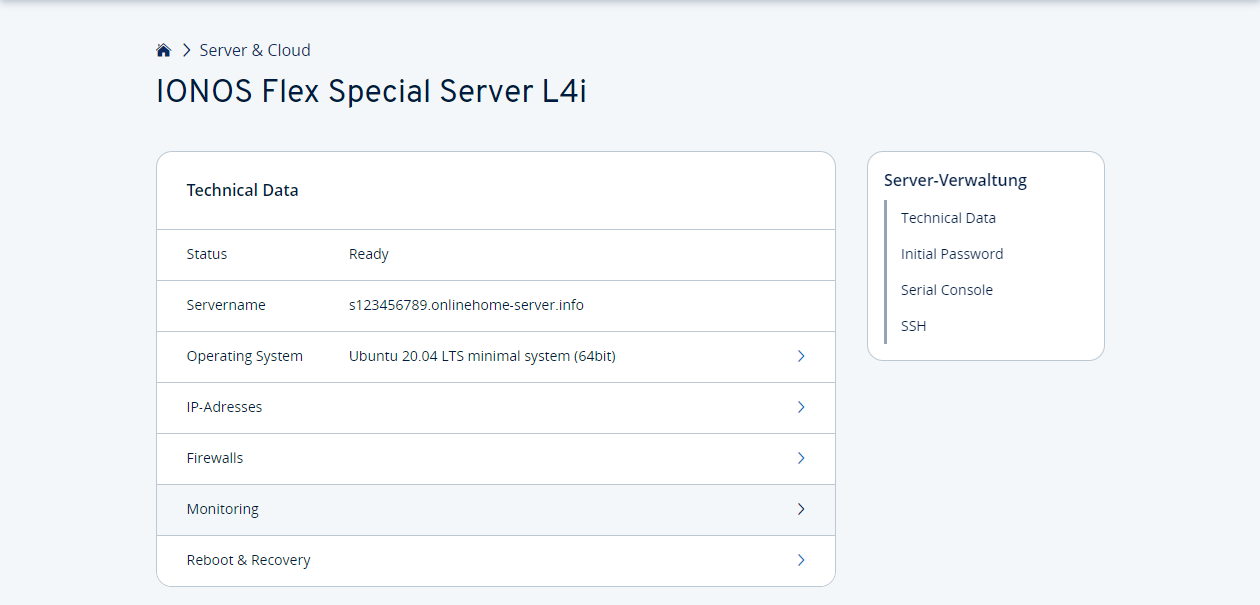Go to Initial Password in sidebar

click(951, 254)
